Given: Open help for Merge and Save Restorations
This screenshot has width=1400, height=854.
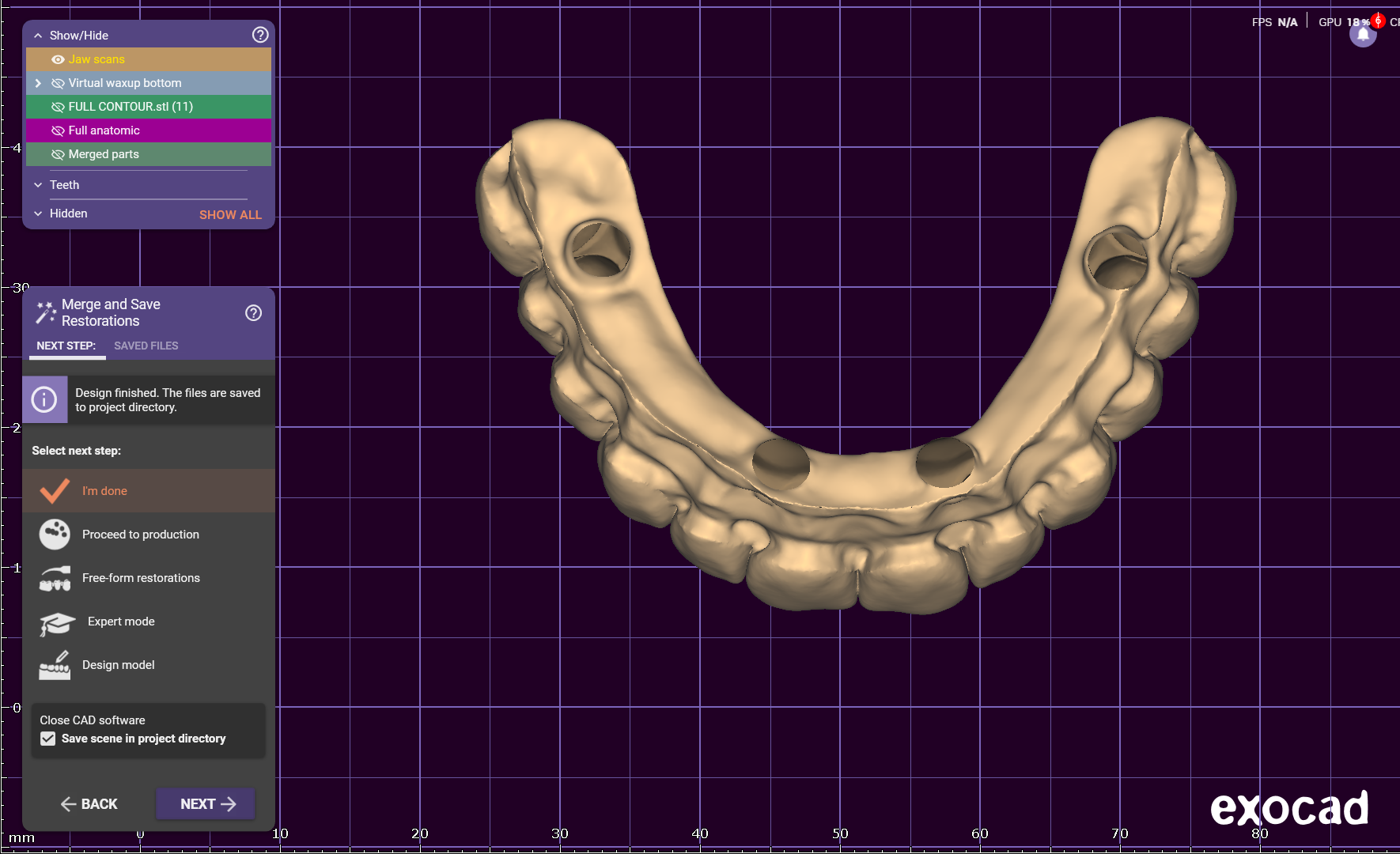Looking at the screenshot, I should click(x=253, y=313).
